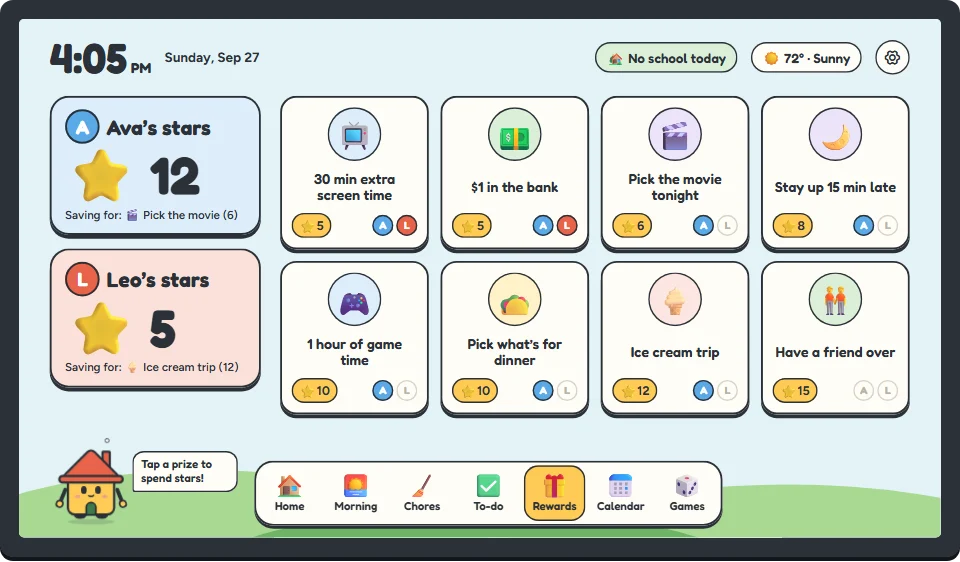Click the clapperboard icon for Pick the movie tonight
Screen dimensions: 960x562
pos(675,134)
